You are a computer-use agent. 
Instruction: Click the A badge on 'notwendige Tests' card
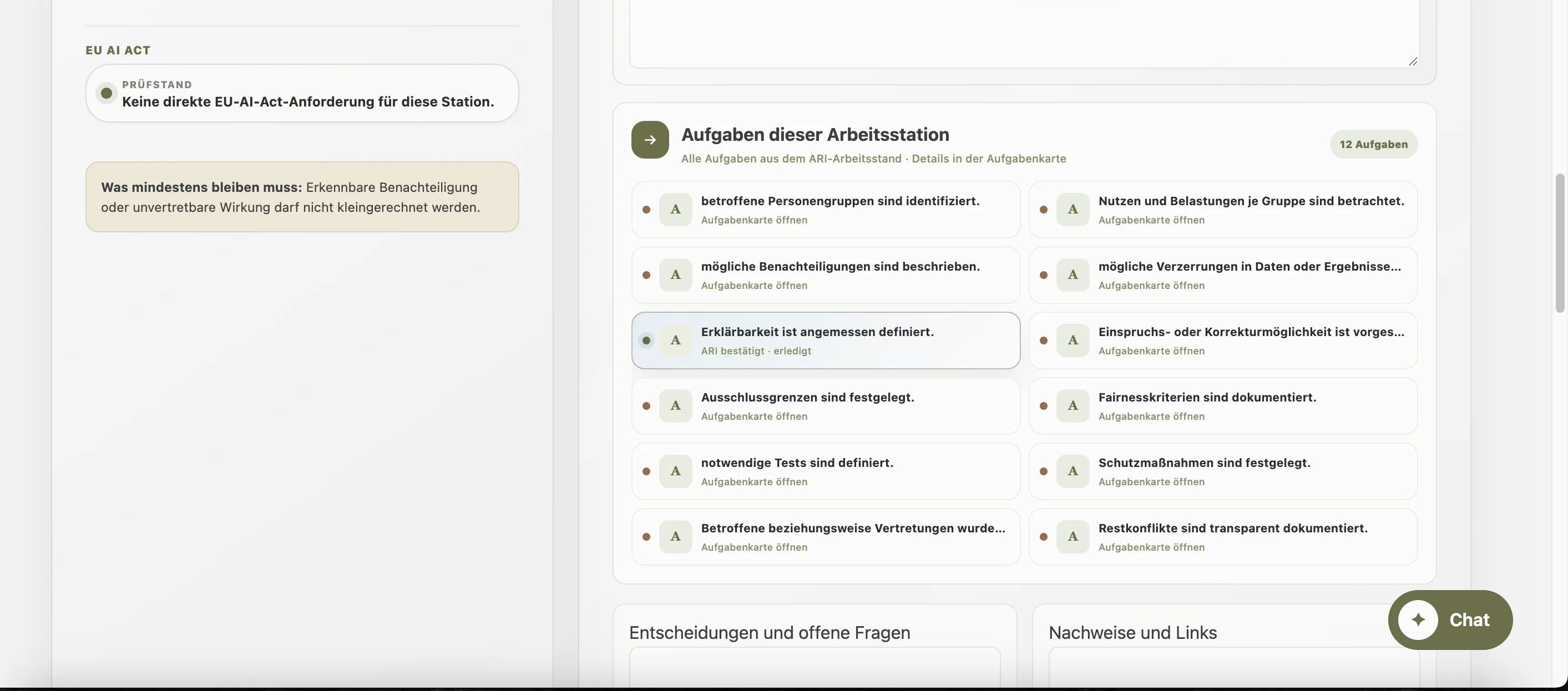coord(675,471)
